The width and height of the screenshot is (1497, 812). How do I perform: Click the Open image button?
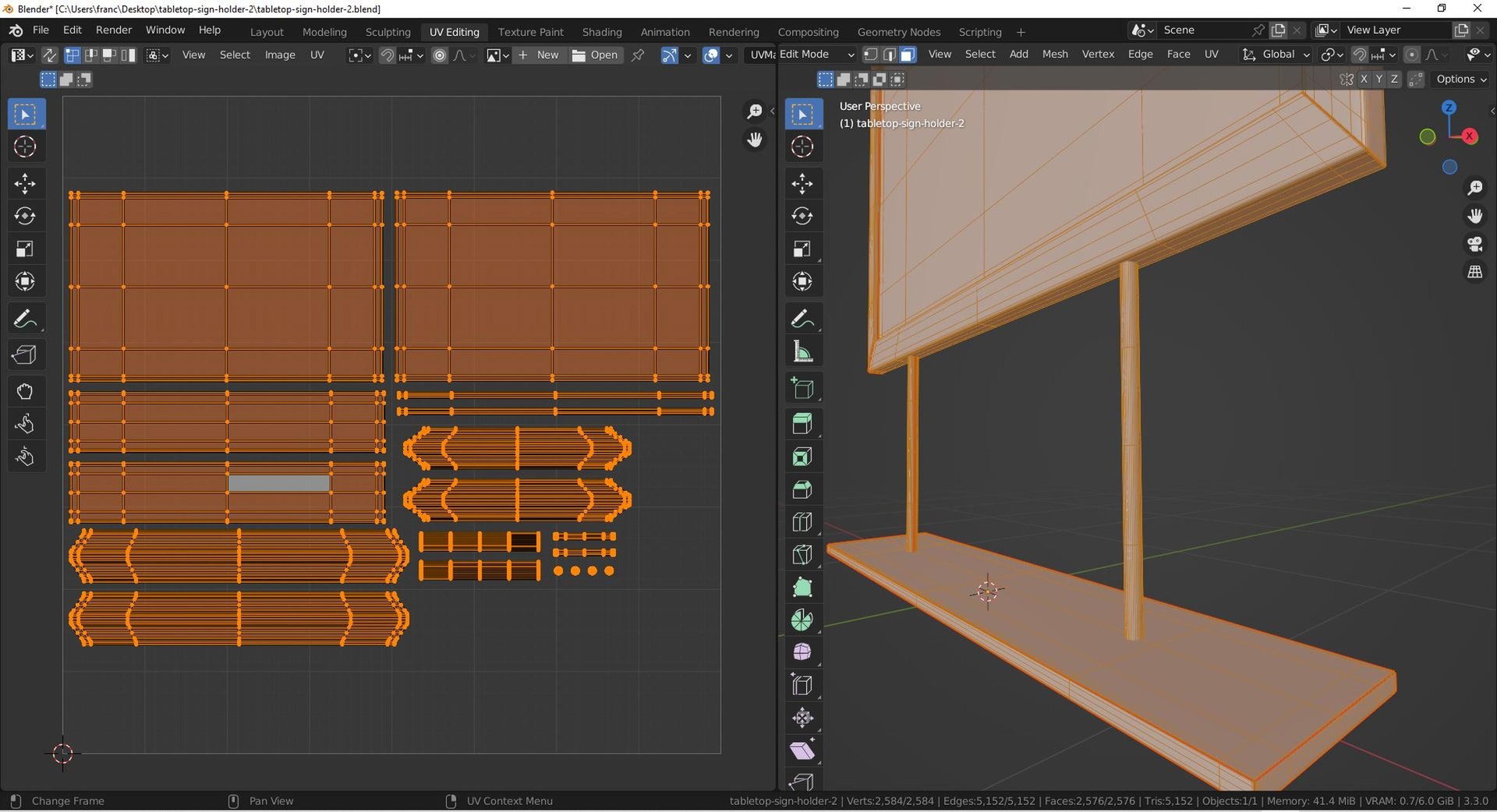[x=596, y=55]
